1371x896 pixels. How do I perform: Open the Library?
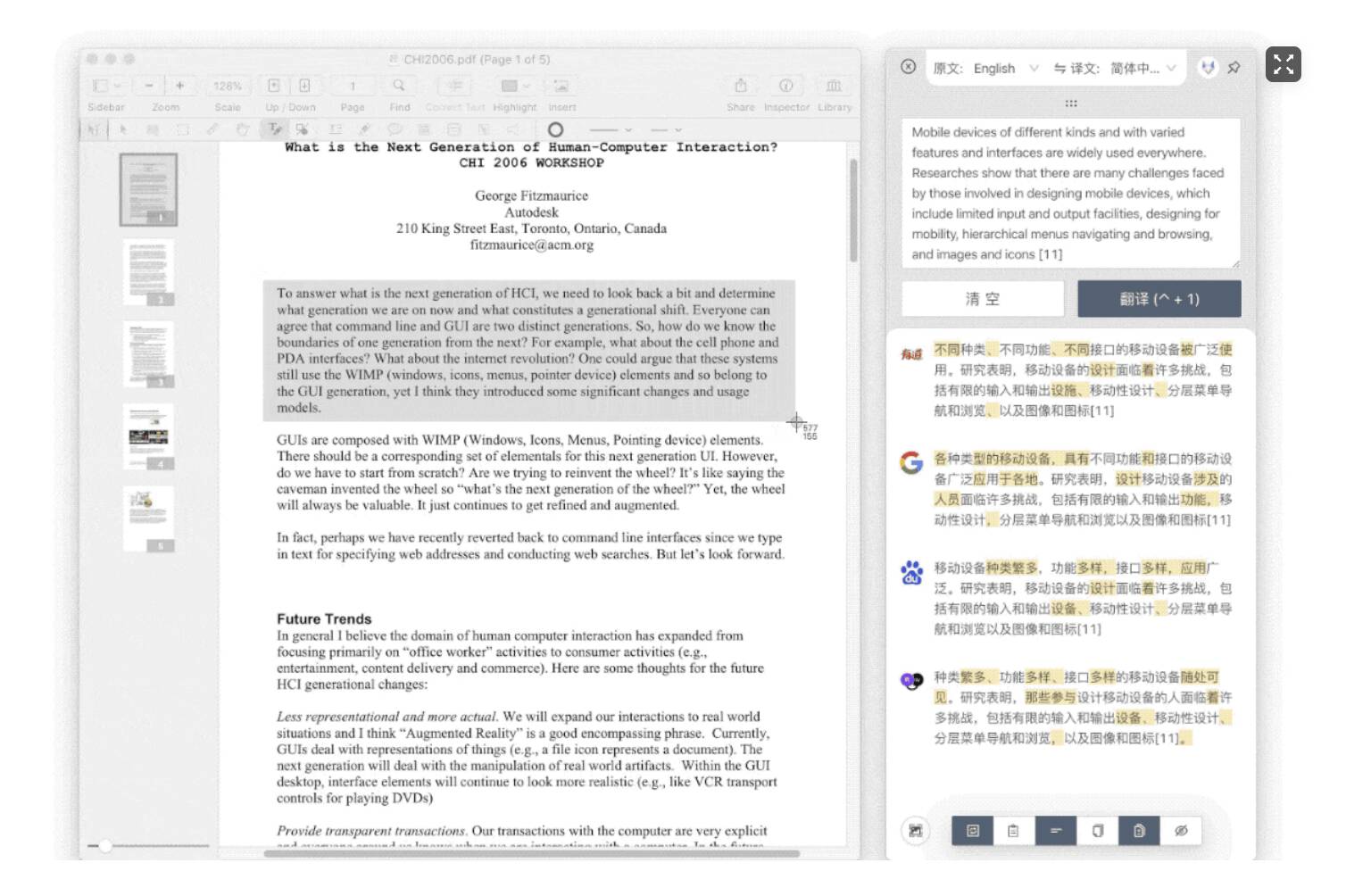tap(834, 86)
